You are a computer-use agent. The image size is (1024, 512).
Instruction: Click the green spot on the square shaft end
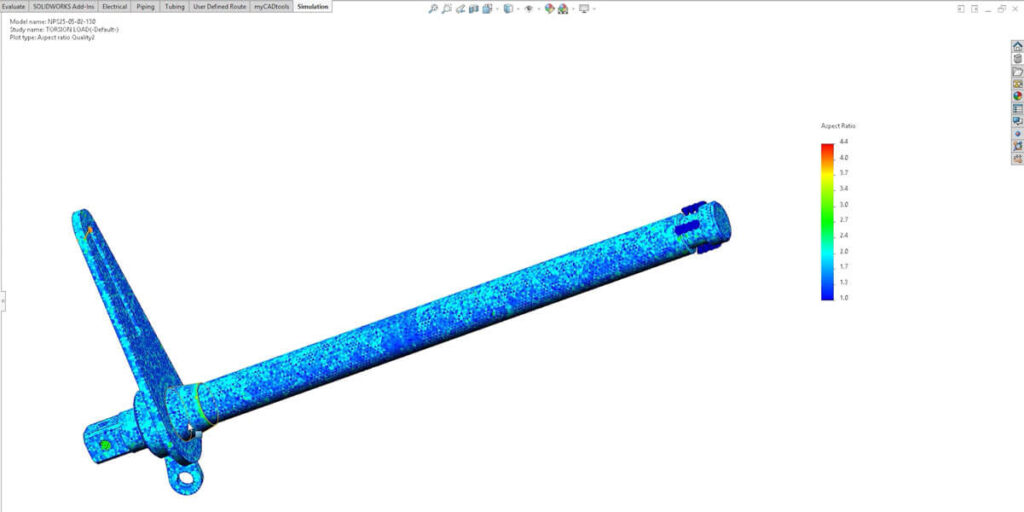[104, 445]
